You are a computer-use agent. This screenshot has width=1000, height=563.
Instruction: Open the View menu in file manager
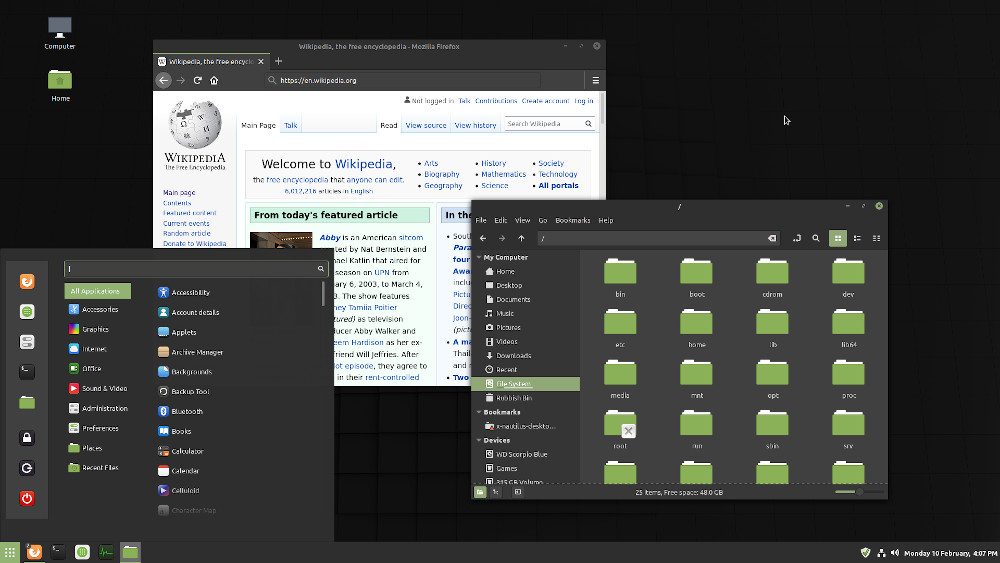coord(522,221)
